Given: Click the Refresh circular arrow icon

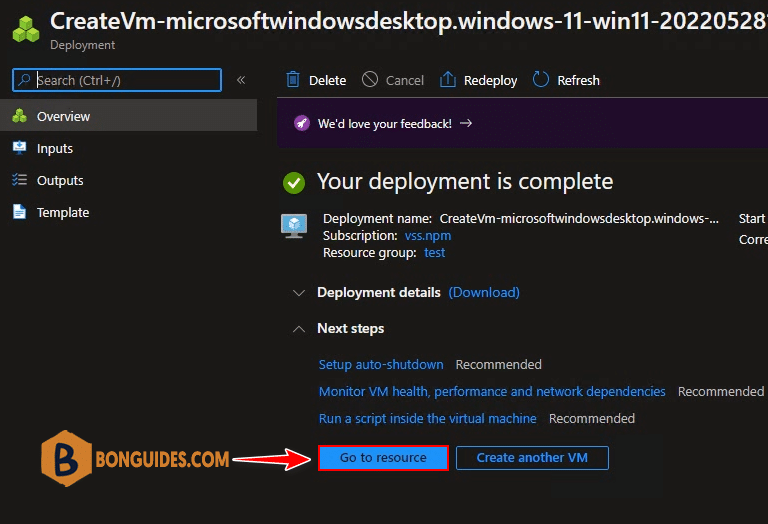Looking at the screenshot, I should (541, 79).
